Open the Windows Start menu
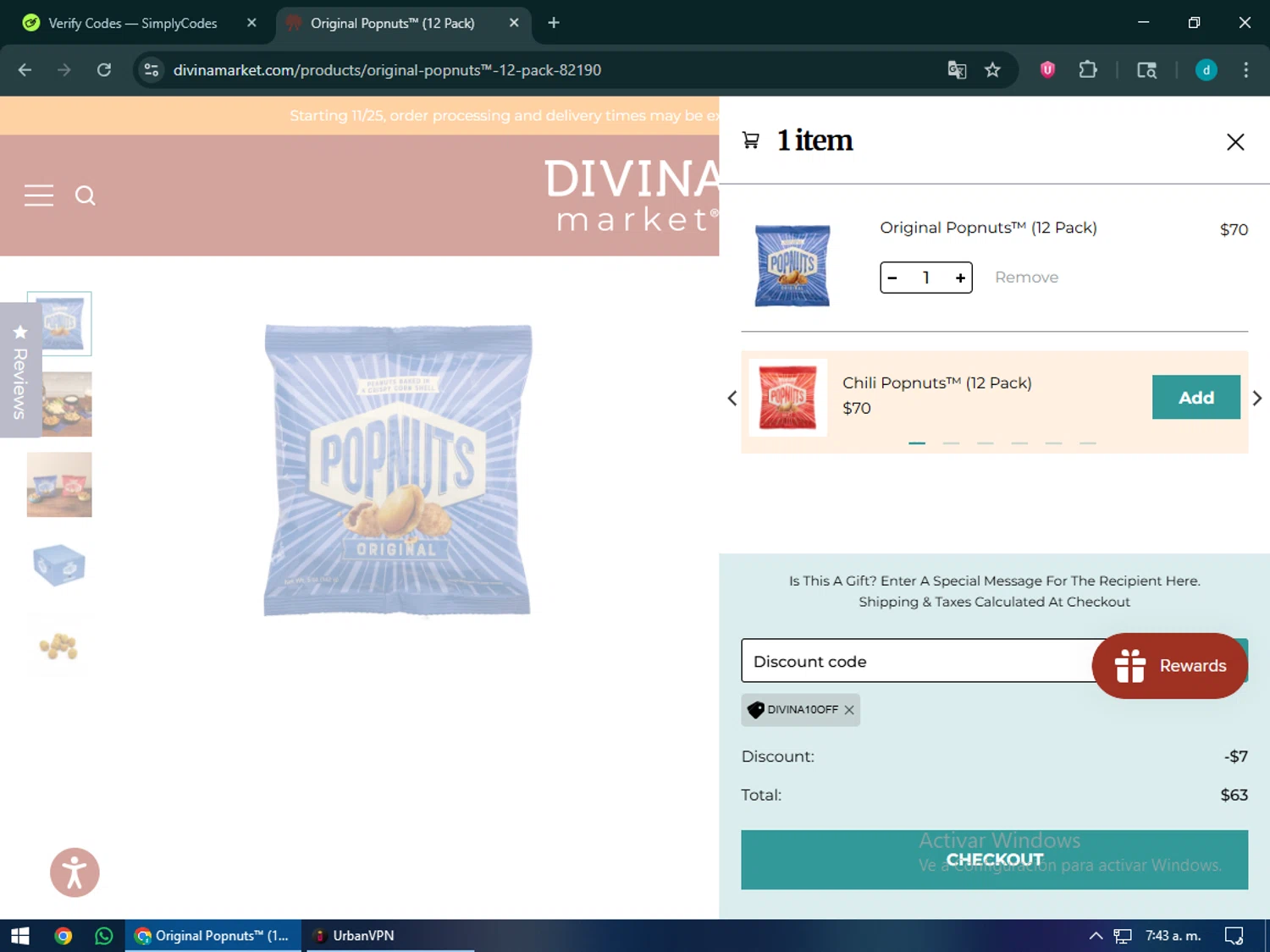Image resolution: width=1270 pixels, height=952 pixels. pos(20,936)
